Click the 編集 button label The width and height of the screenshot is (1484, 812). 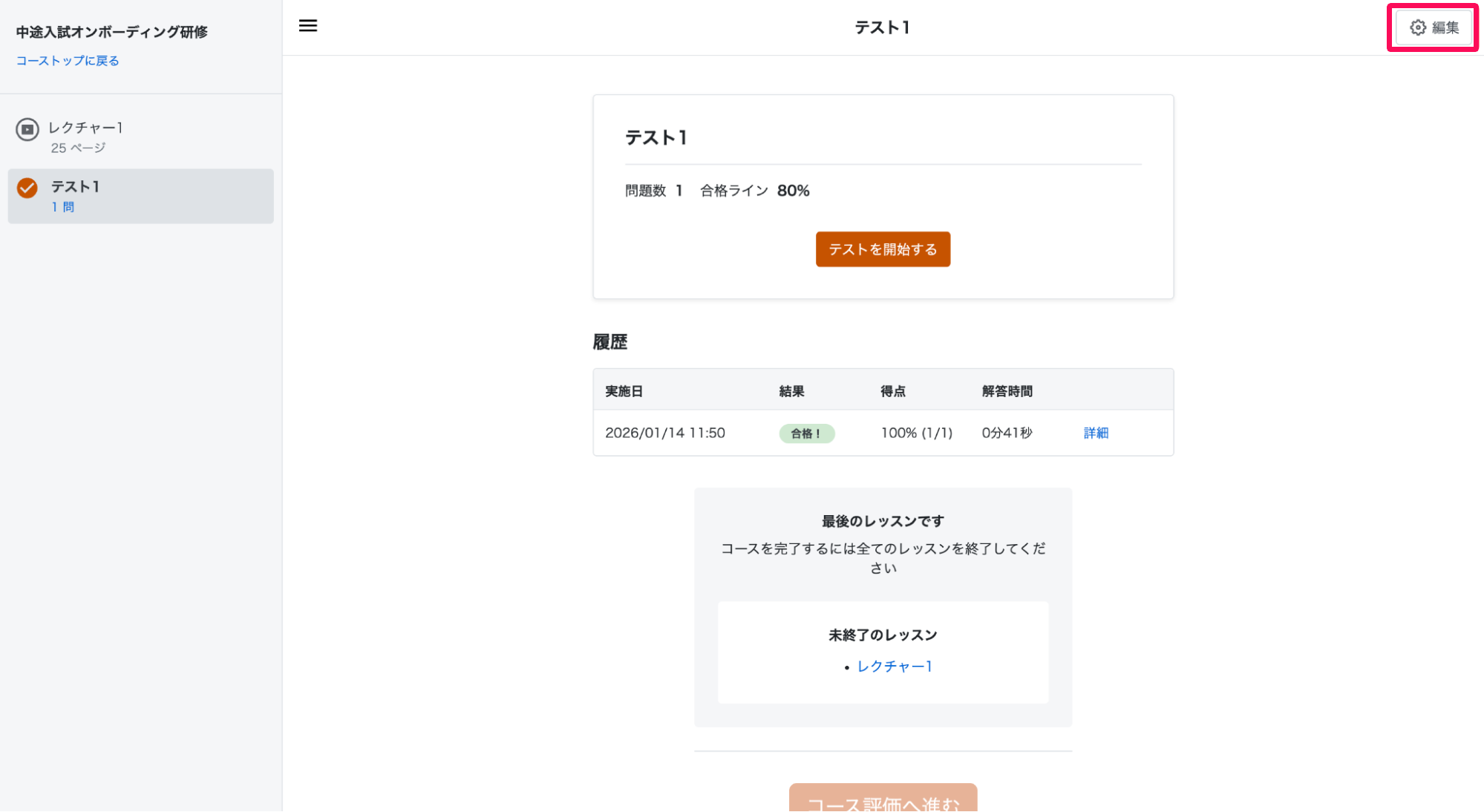pyautogui.click(x=1445, y=27)
